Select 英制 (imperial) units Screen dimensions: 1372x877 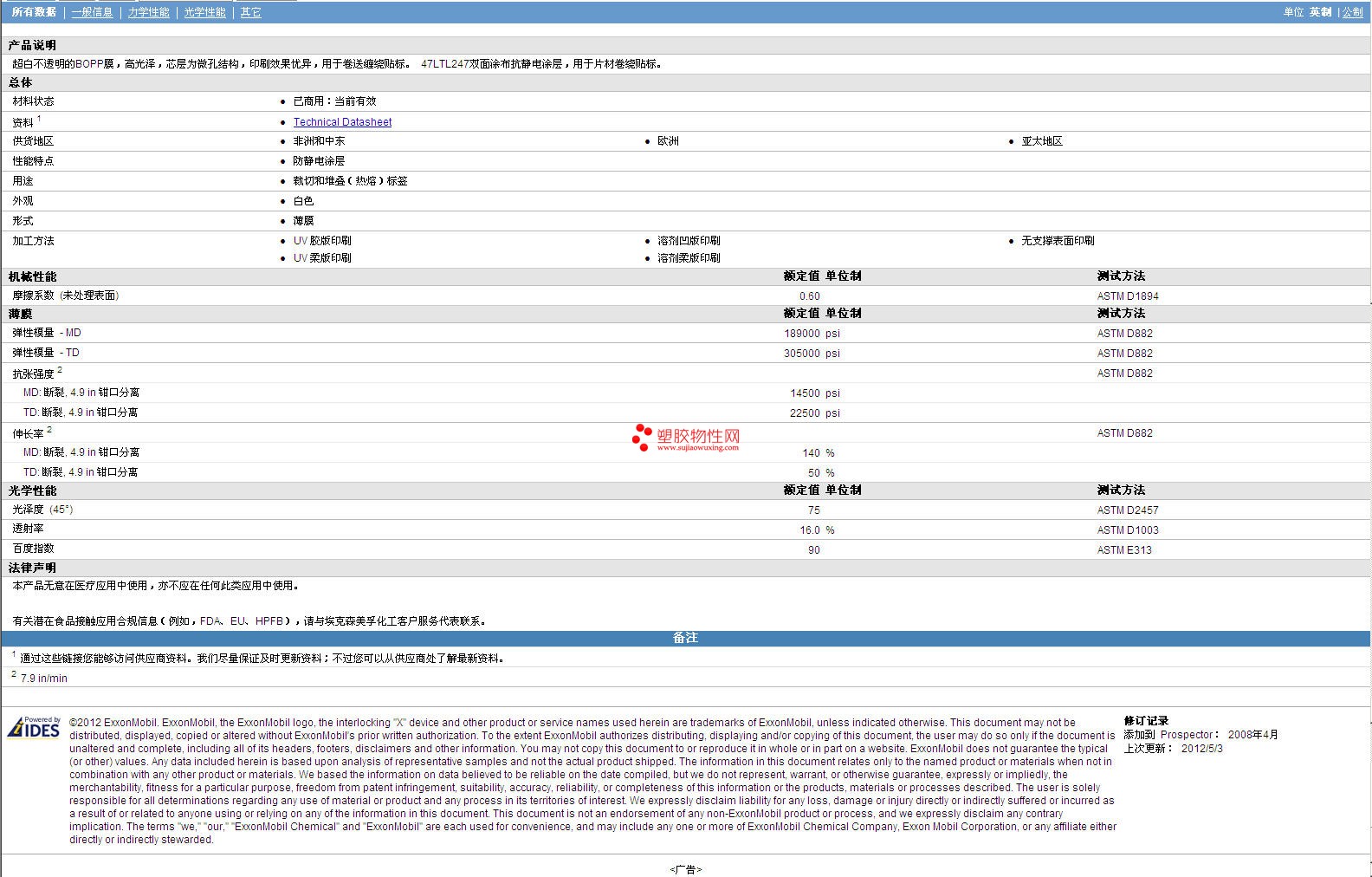tap(1320, 12)
